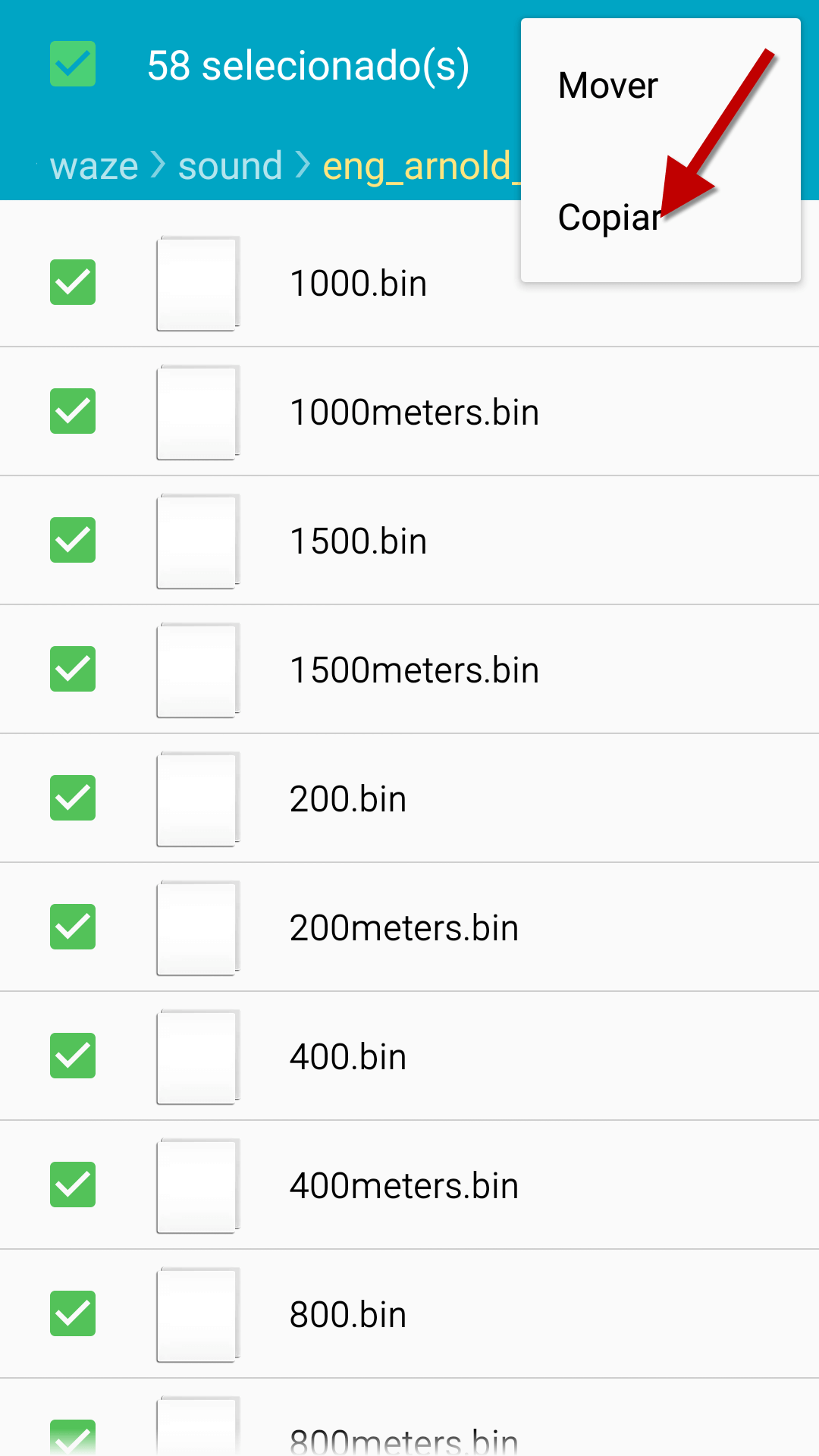The image size is (819, 1456).
Task: Deselect the 400meters.bin checkbox
Action: pos(73,1185)
